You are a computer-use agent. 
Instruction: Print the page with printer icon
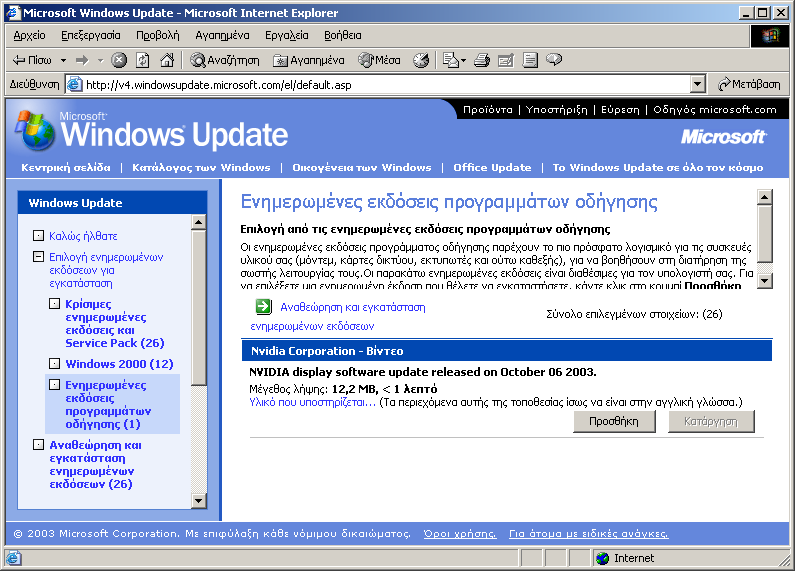pos(482,60)
